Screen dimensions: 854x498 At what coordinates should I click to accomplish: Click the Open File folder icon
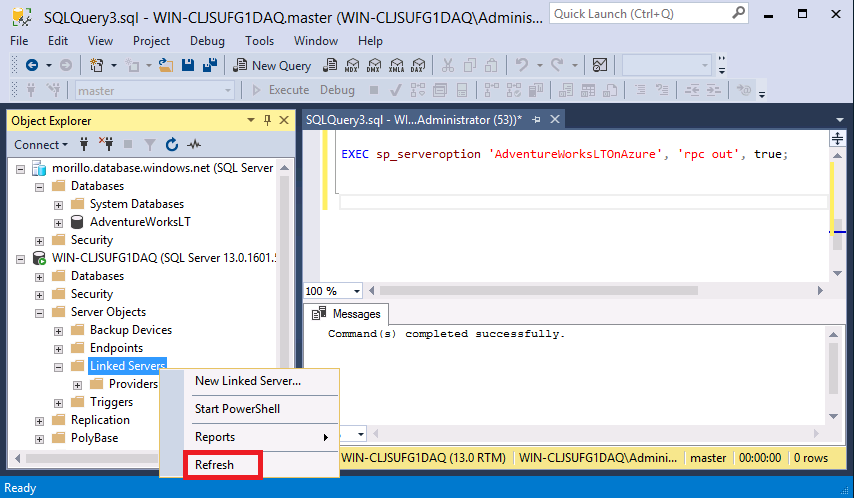pos(166,65)
